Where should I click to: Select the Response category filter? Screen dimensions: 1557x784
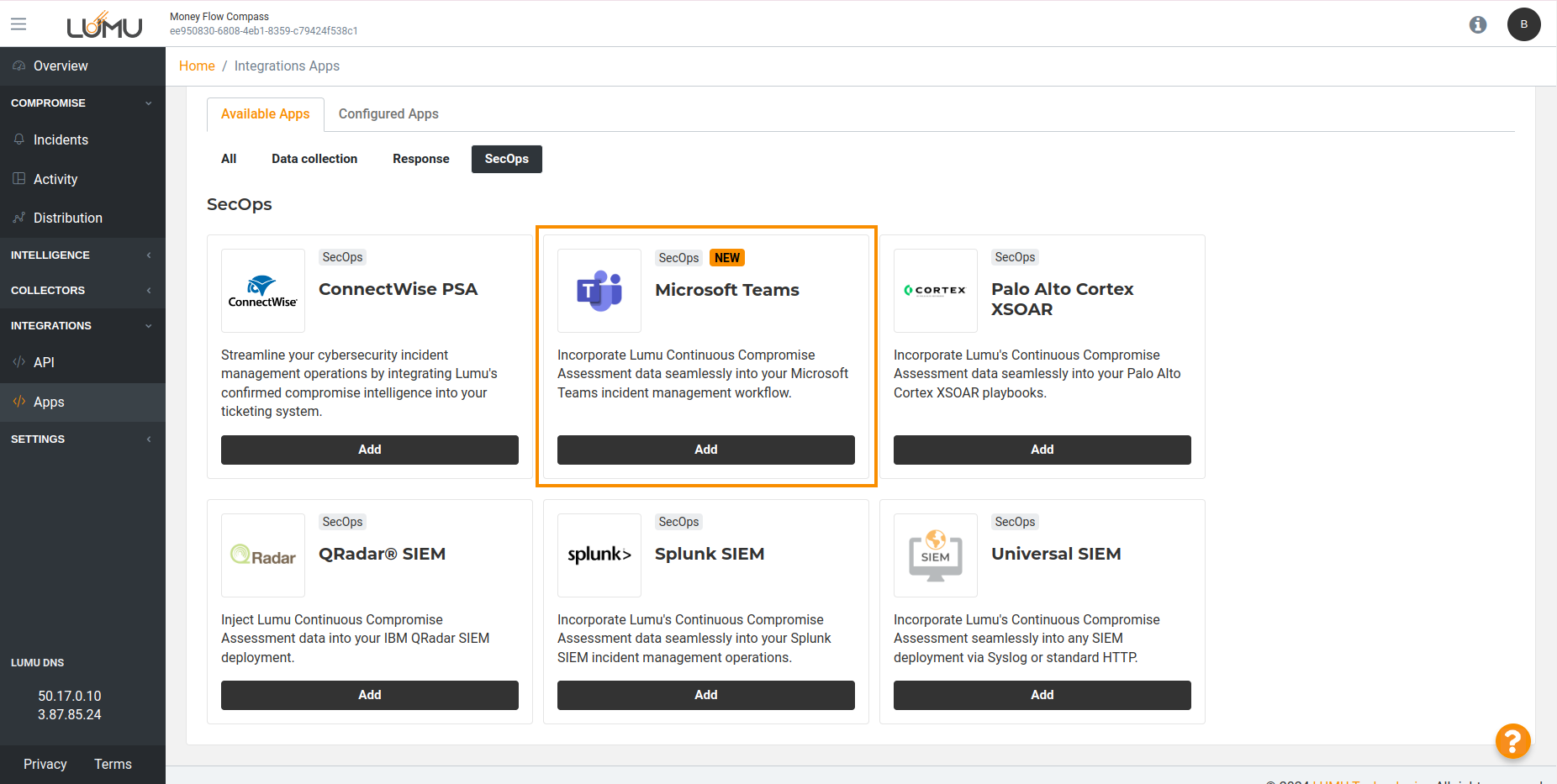point(420,159)
